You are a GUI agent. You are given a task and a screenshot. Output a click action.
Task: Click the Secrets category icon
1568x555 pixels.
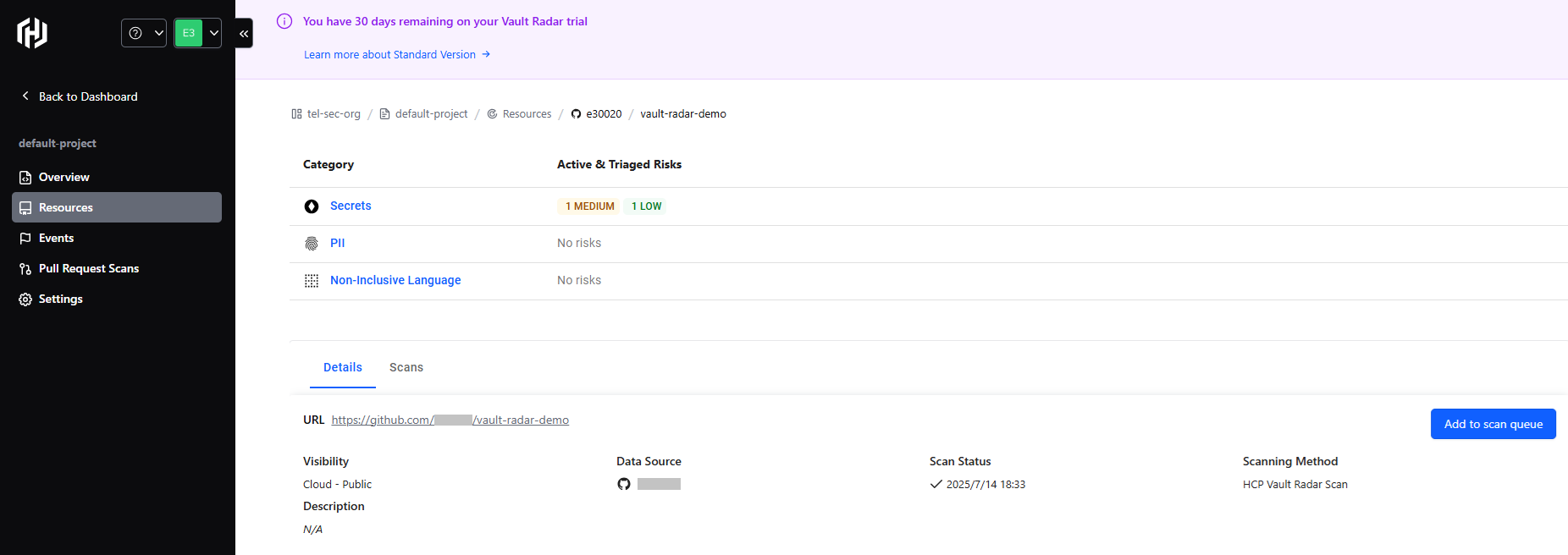312,206
